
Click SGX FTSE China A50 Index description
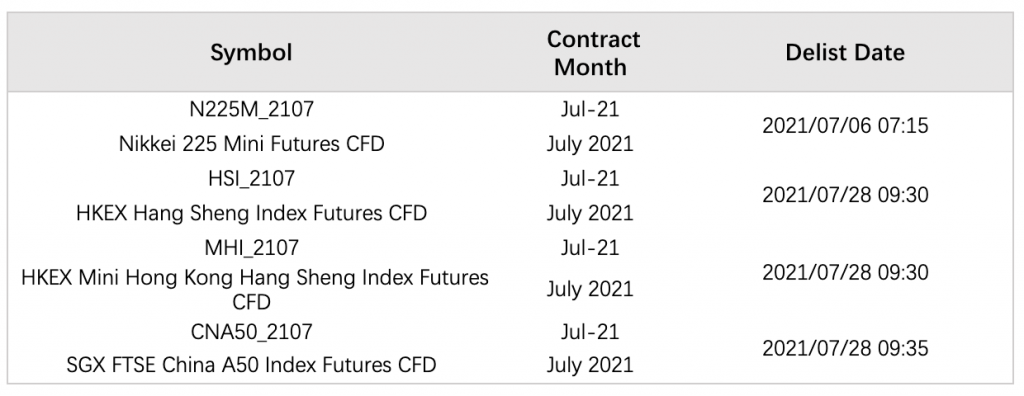(x=251, y=365)
